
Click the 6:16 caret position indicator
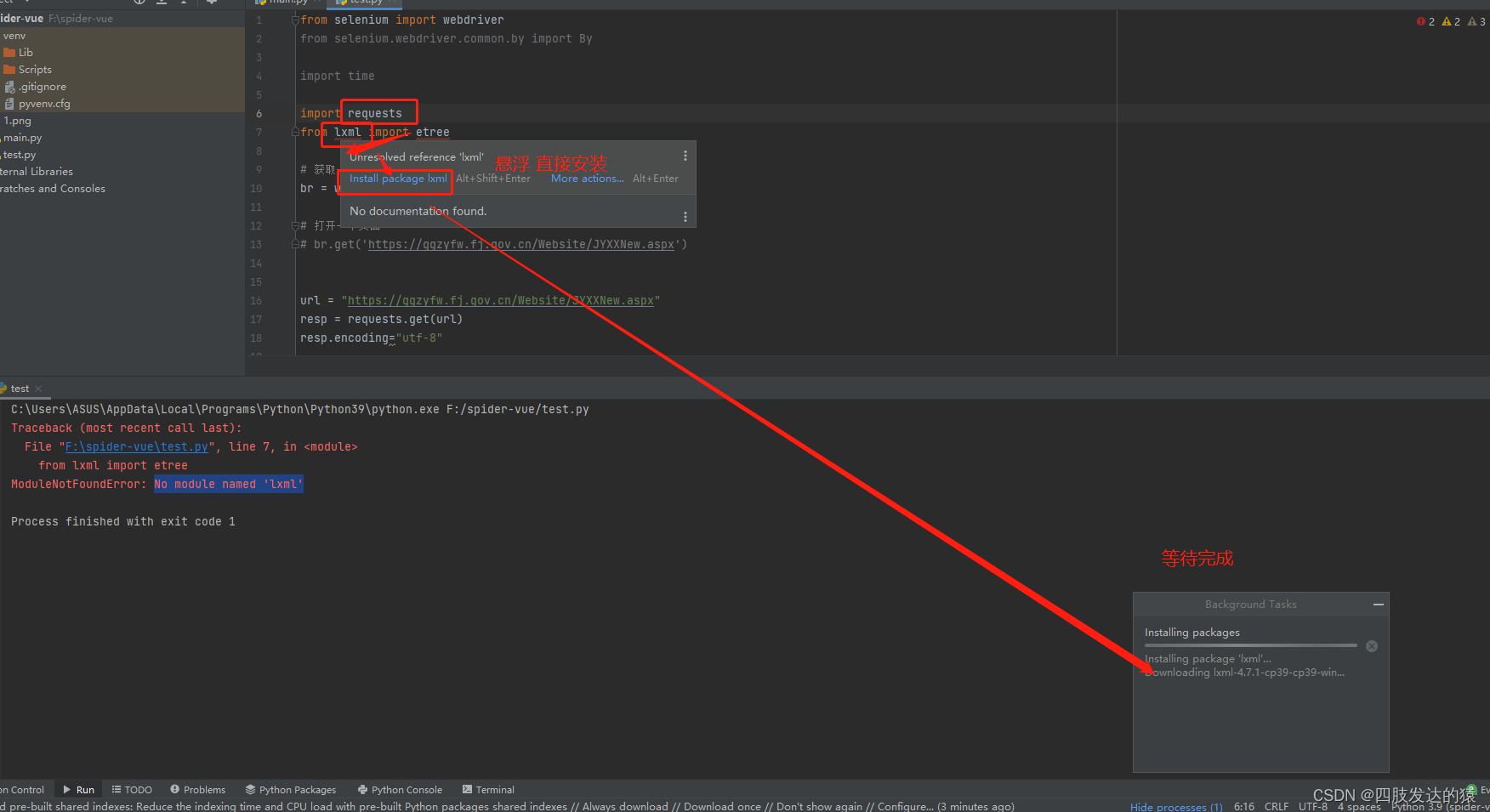coord(1244,807)
